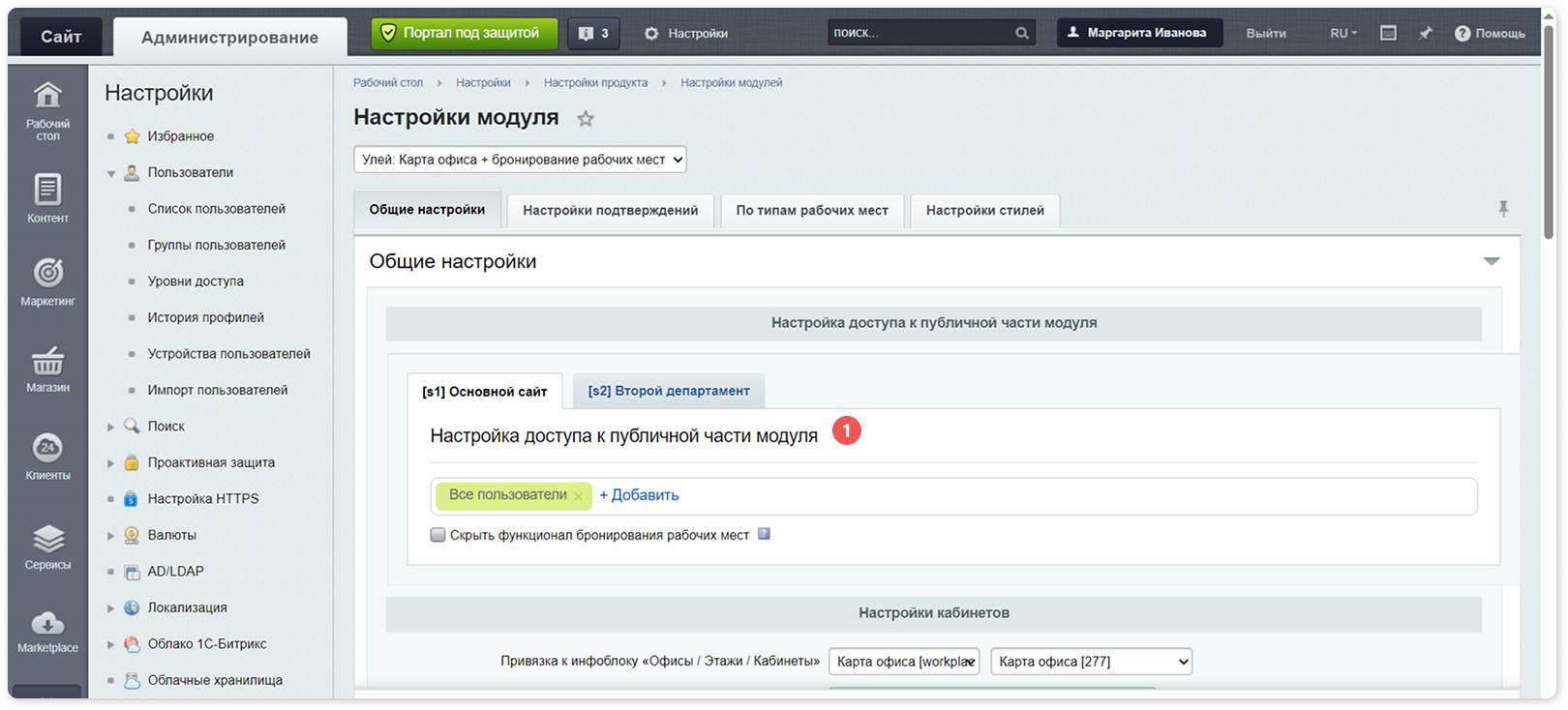The height and width of the screenshot is (710, 1568).
Task: Remove the Все пользователи access tag
Action: click(x=579, y=496)
